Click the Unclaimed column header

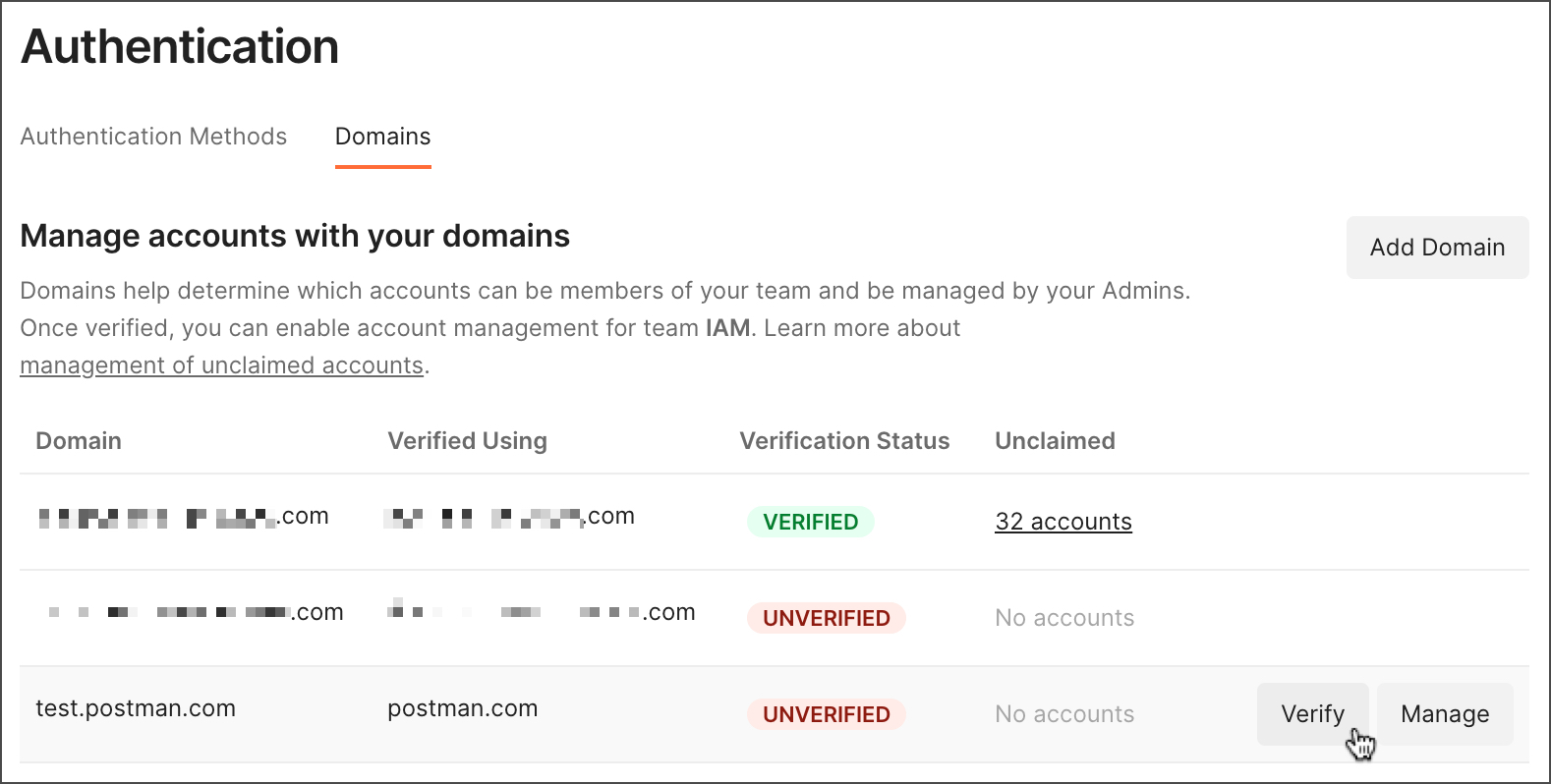[x=1055, y=440]
